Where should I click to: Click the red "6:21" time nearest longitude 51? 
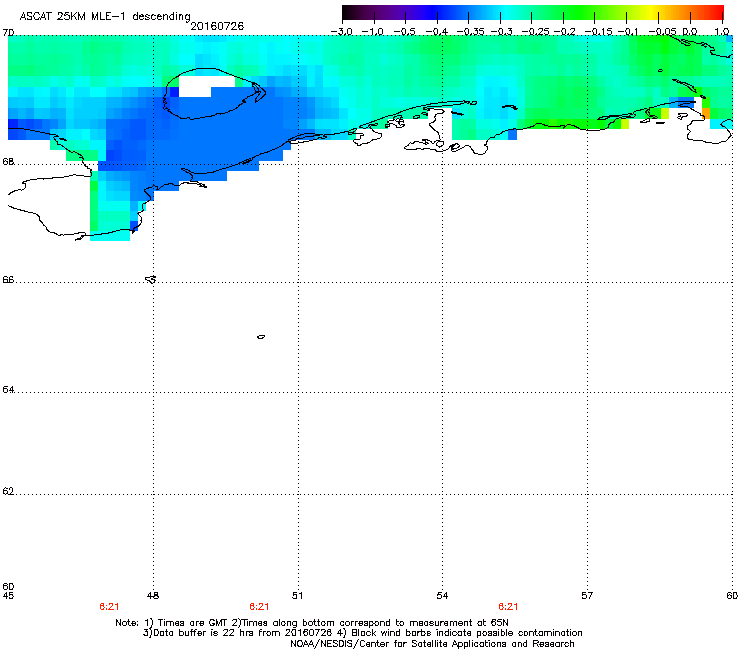[x=259, y=607]
